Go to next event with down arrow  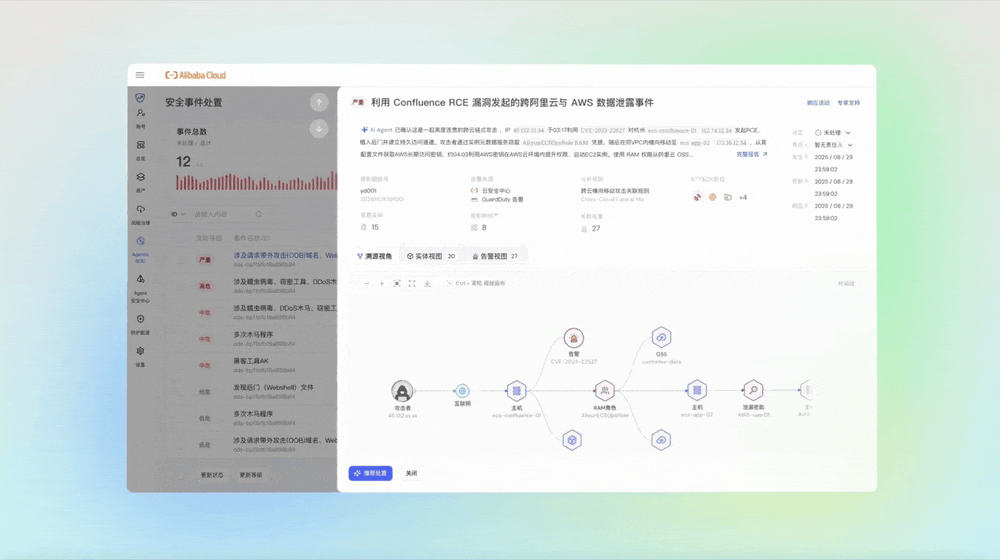(x=319, y=128)
